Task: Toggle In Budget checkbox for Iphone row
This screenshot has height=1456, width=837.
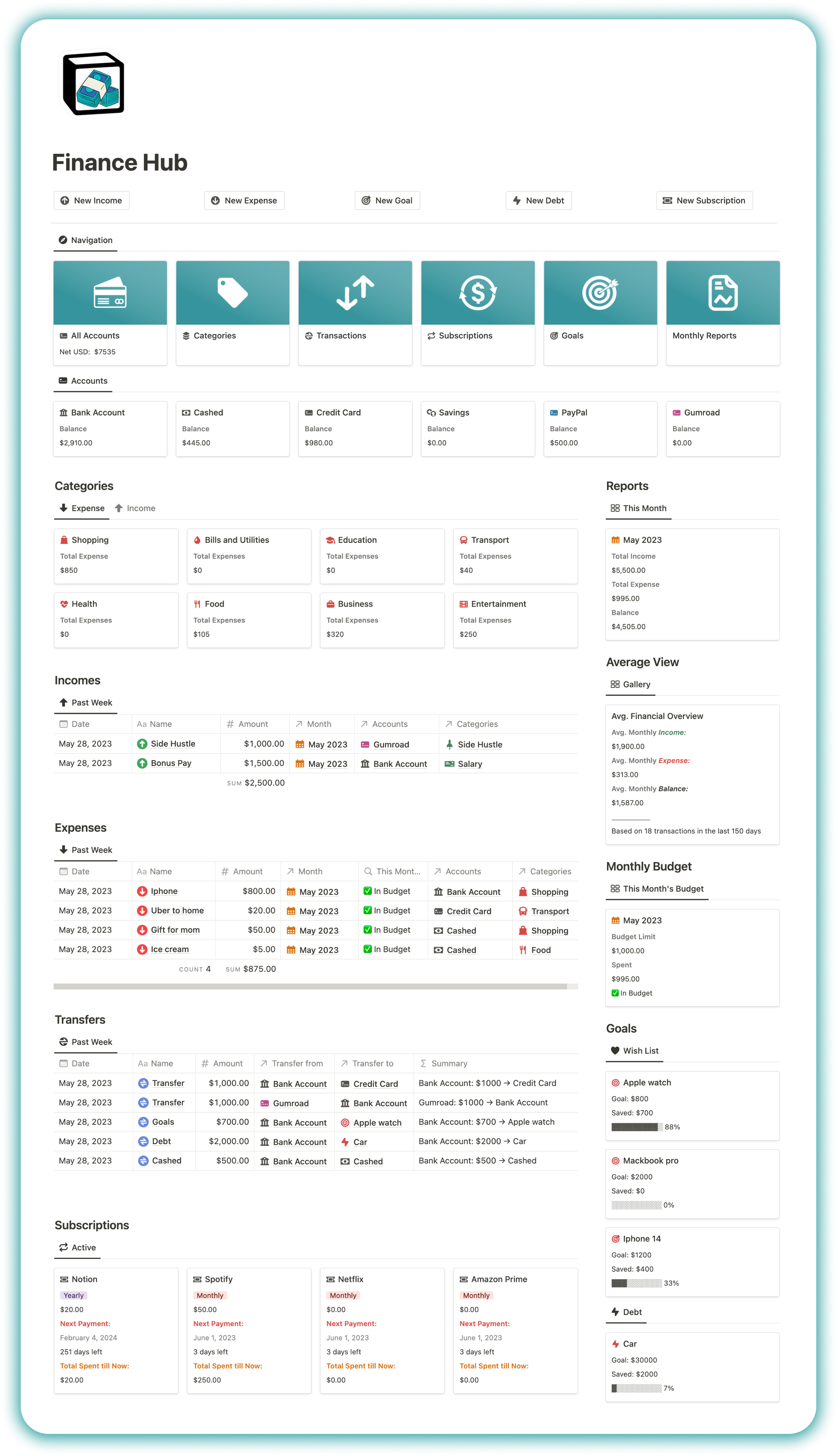Action: point(367,891)
